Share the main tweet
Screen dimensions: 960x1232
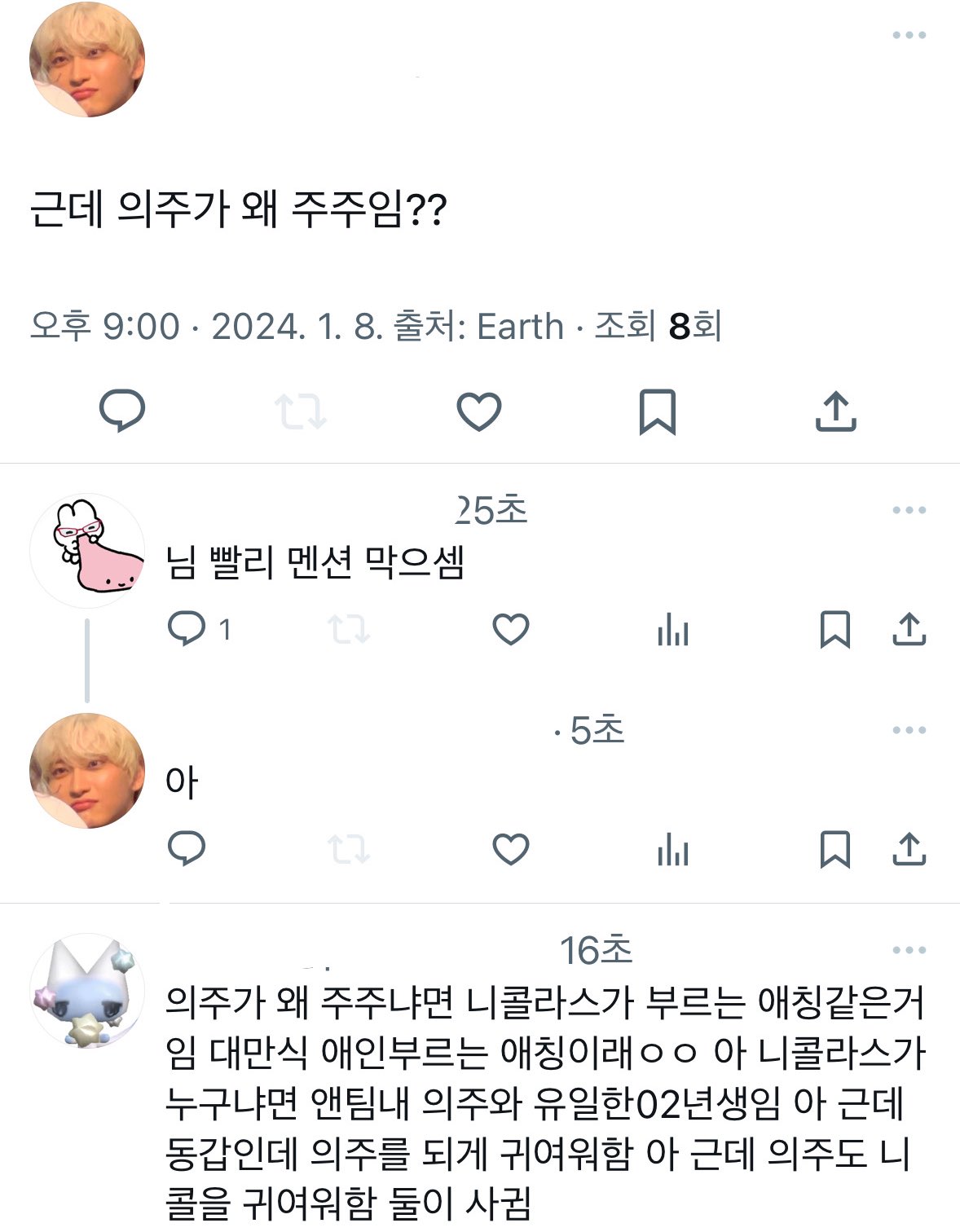tap(835, 411)
